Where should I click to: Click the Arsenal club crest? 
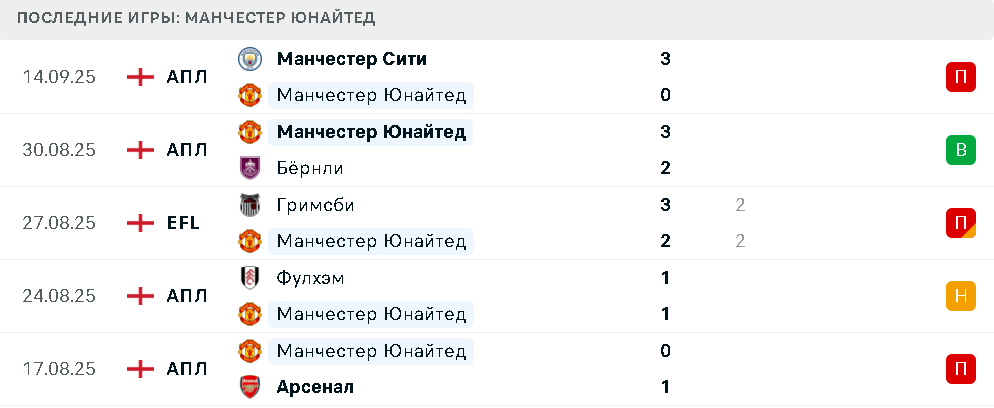[x=250, y=386]
